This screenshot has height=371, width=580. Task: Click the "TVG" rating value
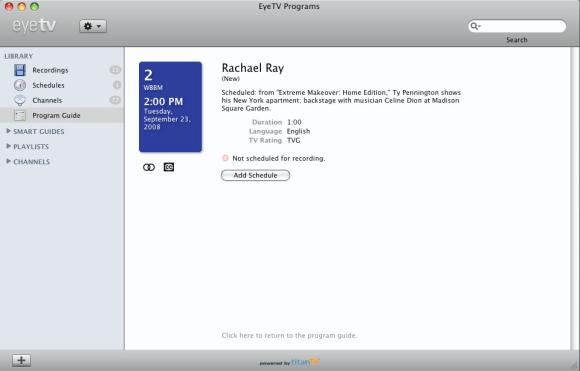(x=294, y=140)
